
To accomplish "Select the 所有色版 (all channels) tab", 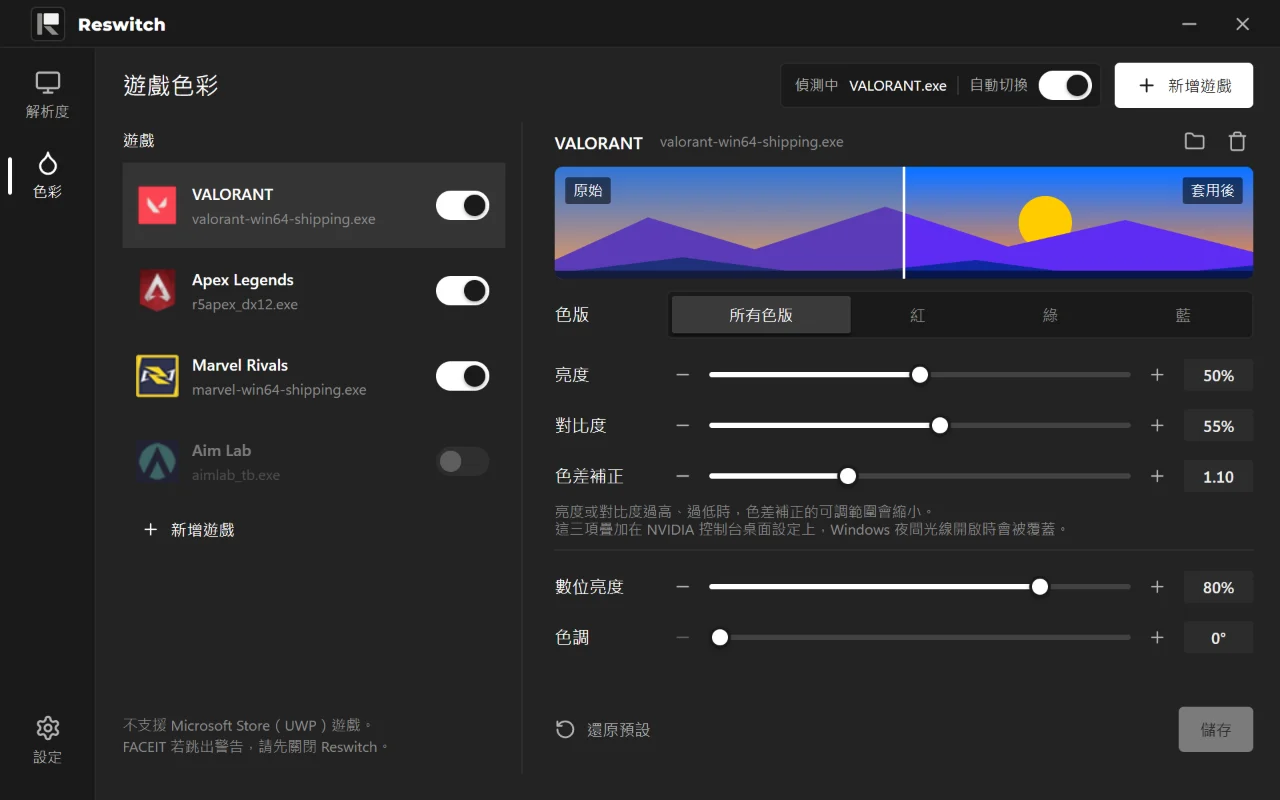I will click(761, 315).
